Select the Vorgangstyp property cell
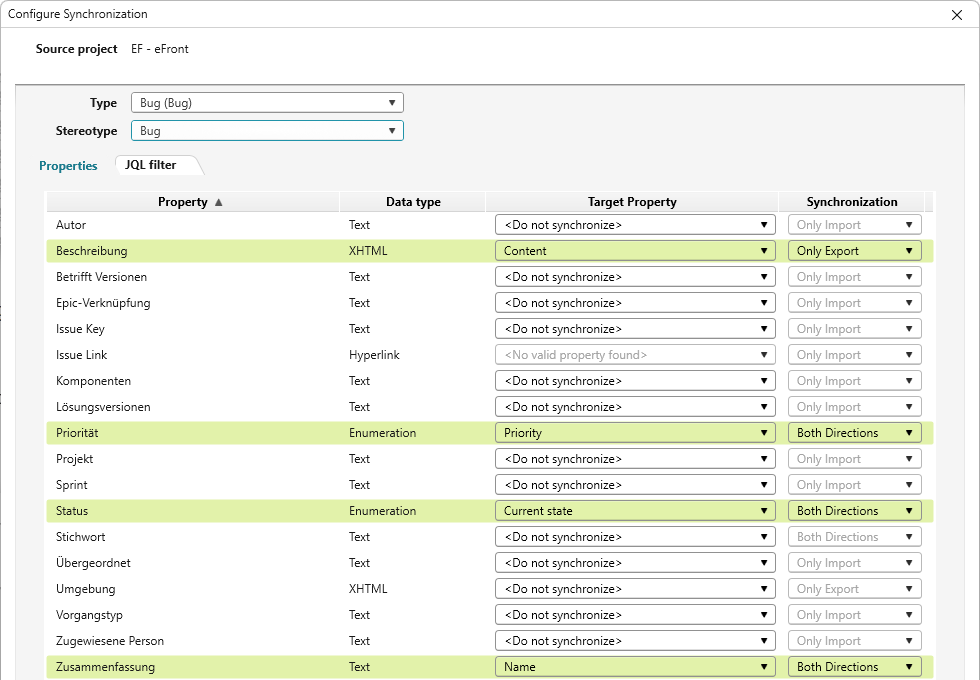Screen dimensions: 980x680 point(192,615)
